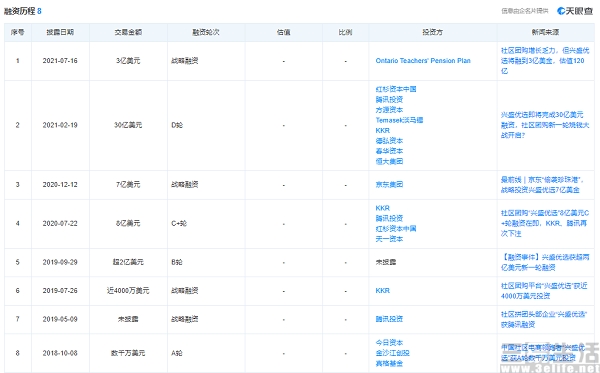
Task: Select 未披露 investor in the B轮 row
Action: 386,262
